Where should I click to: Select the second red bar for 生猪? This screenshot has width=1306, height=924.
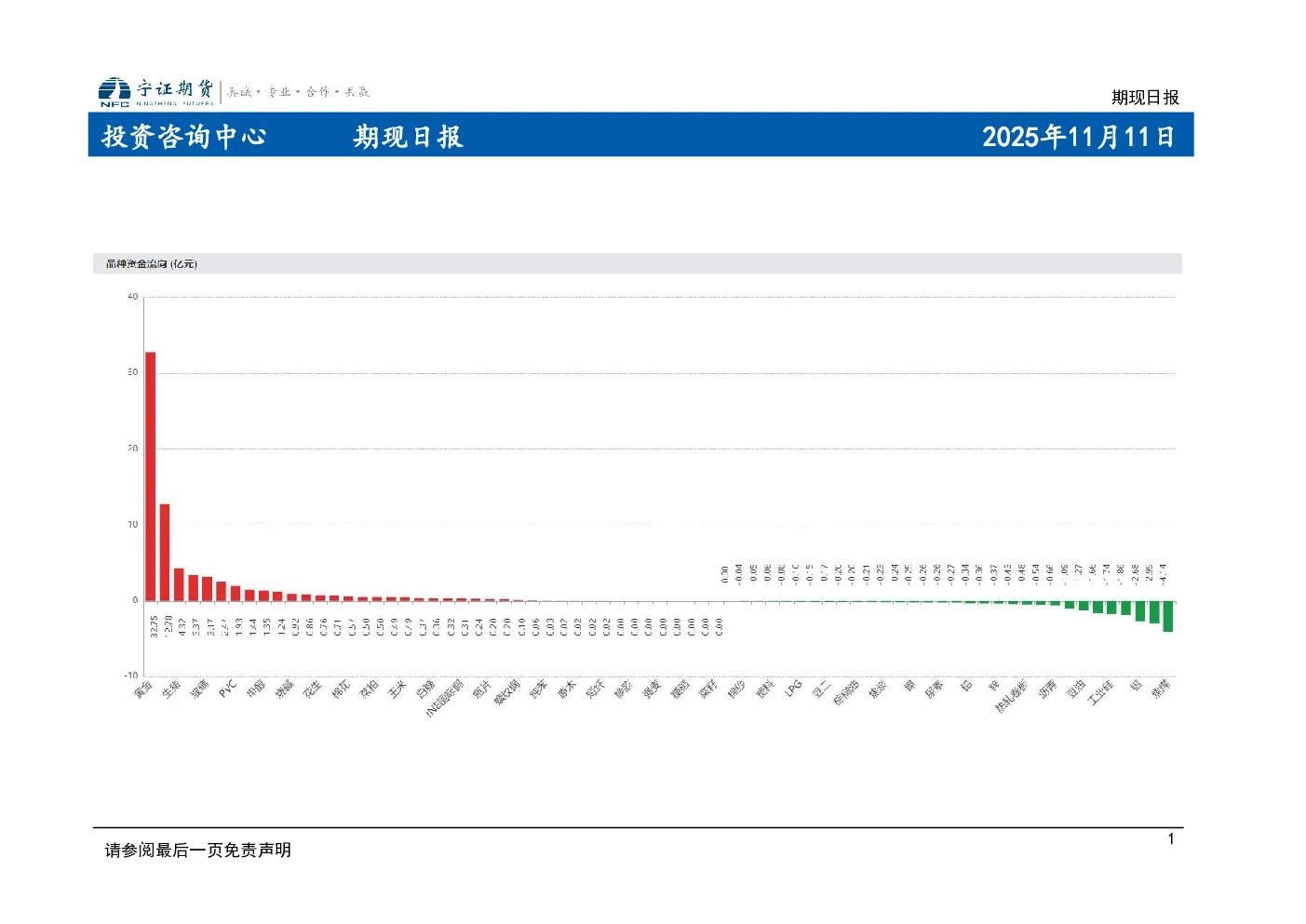(165, 553)
